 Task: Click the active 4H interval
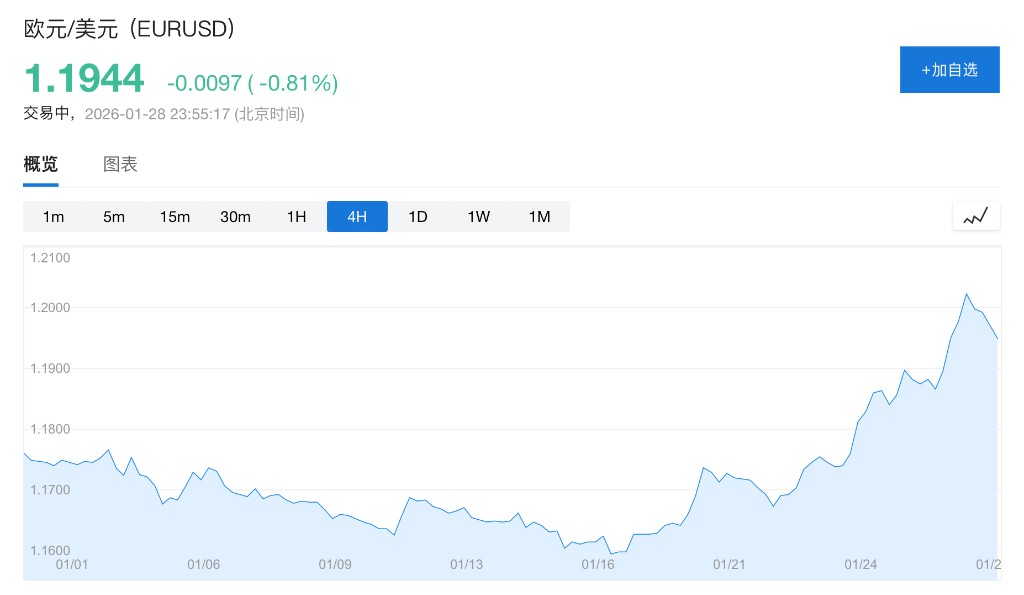[357, 217]
